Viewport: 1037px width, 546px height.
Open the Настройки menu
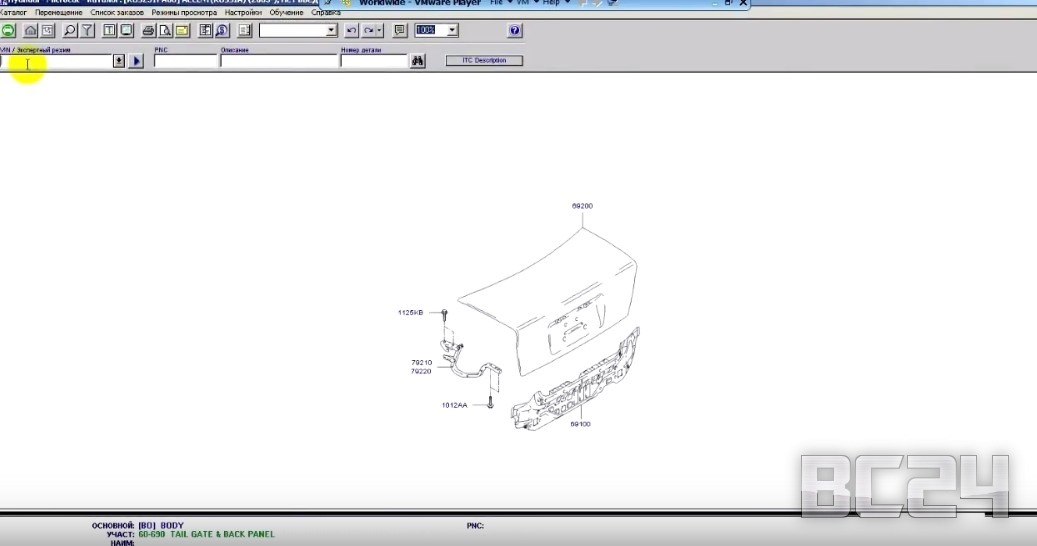pos(243,13)
